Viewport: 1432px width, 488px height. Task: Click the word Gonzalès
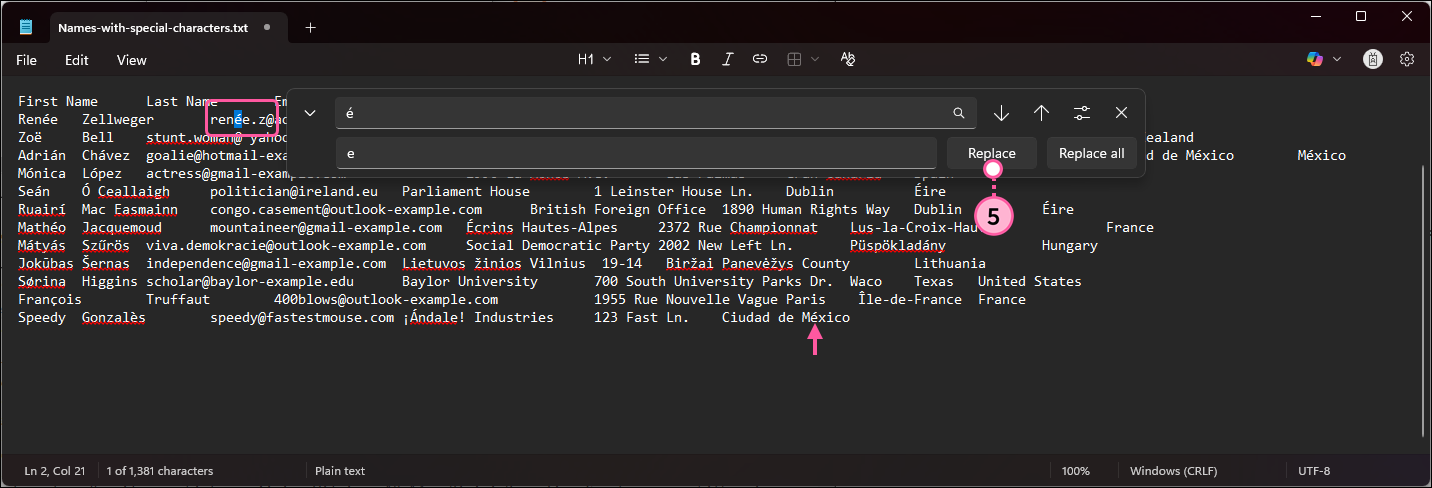[114, 317]
